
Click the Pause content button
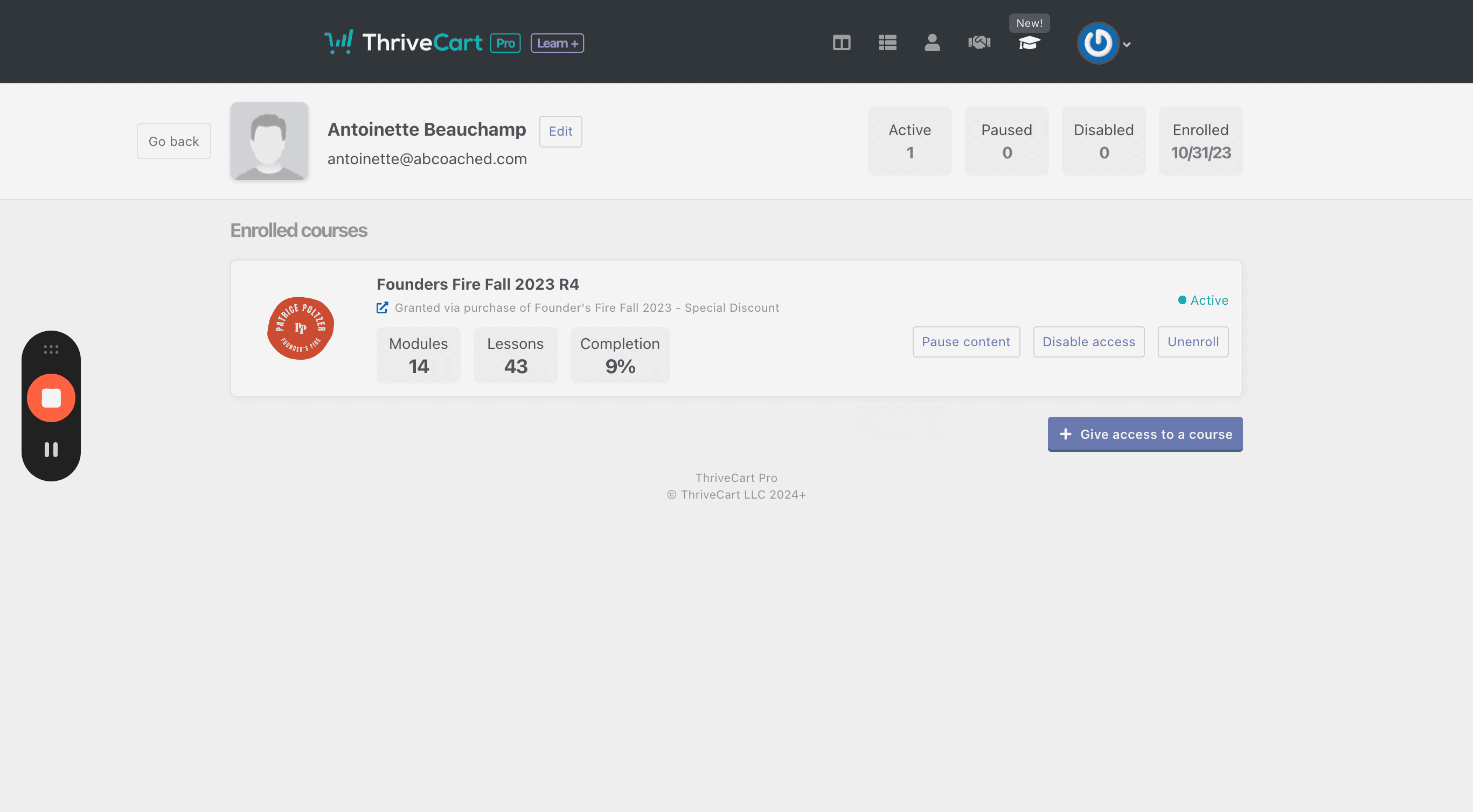(x=966, y=342)
